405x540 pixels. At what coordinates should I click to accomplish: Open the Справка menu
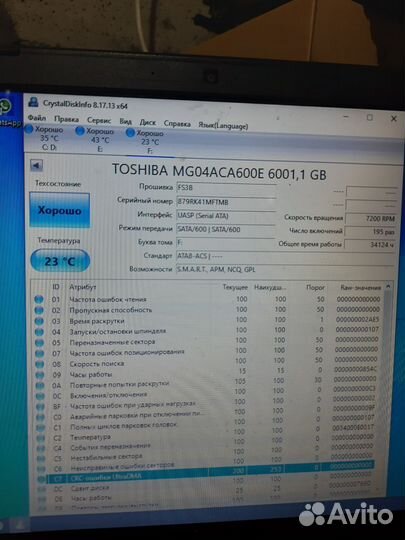177,124
